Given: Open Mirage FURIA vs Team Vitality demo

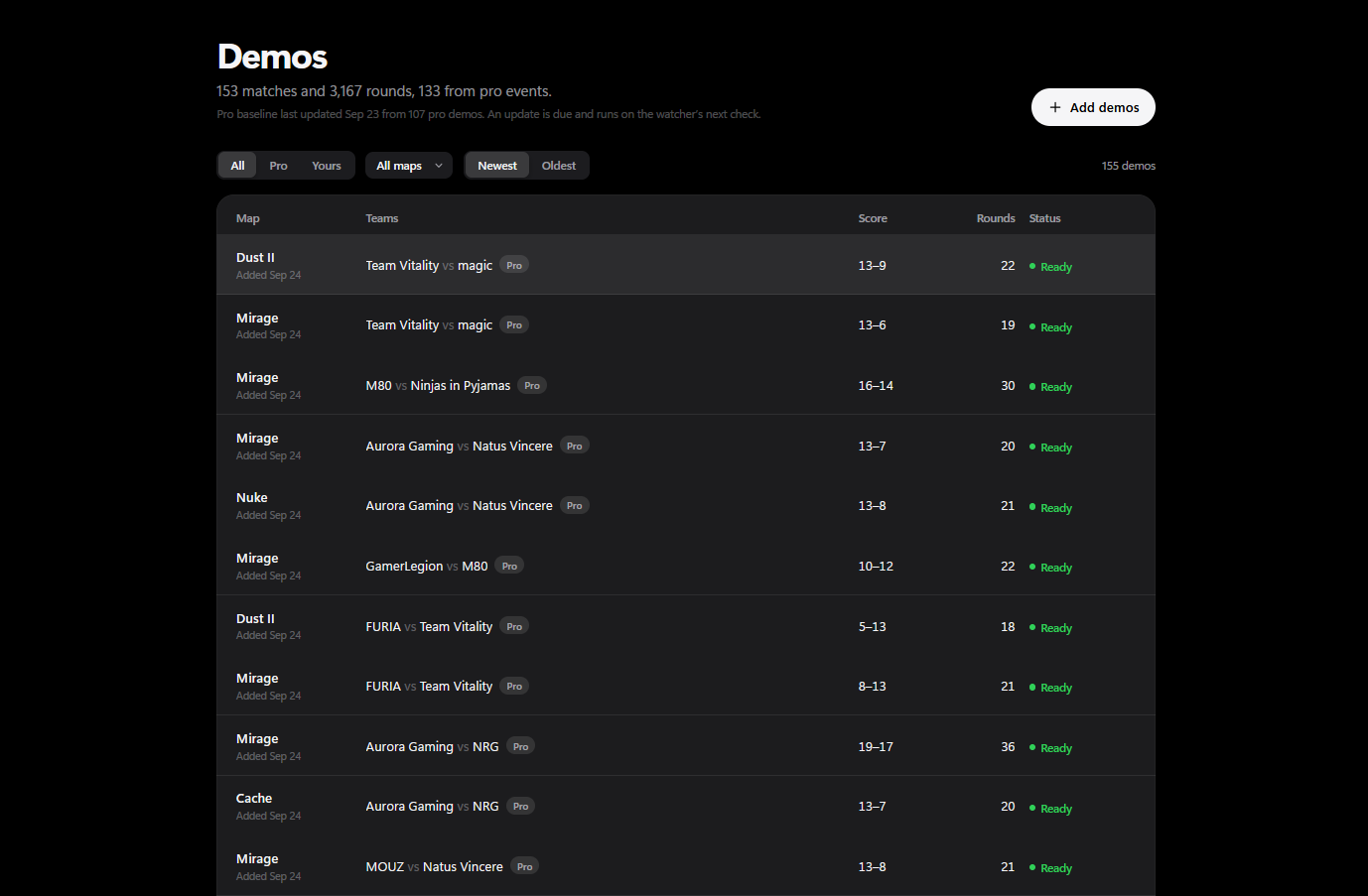Looking at the screenshot, I should pos(686,686).
